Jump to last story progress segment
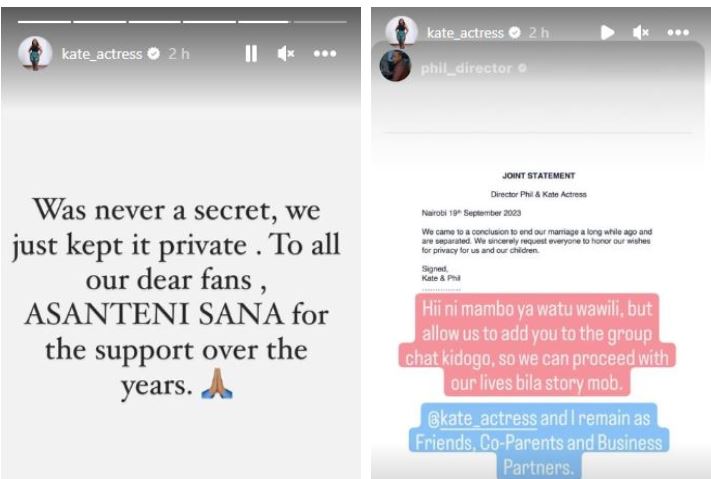This screenshot has width=711, height=479. [320, 21]
